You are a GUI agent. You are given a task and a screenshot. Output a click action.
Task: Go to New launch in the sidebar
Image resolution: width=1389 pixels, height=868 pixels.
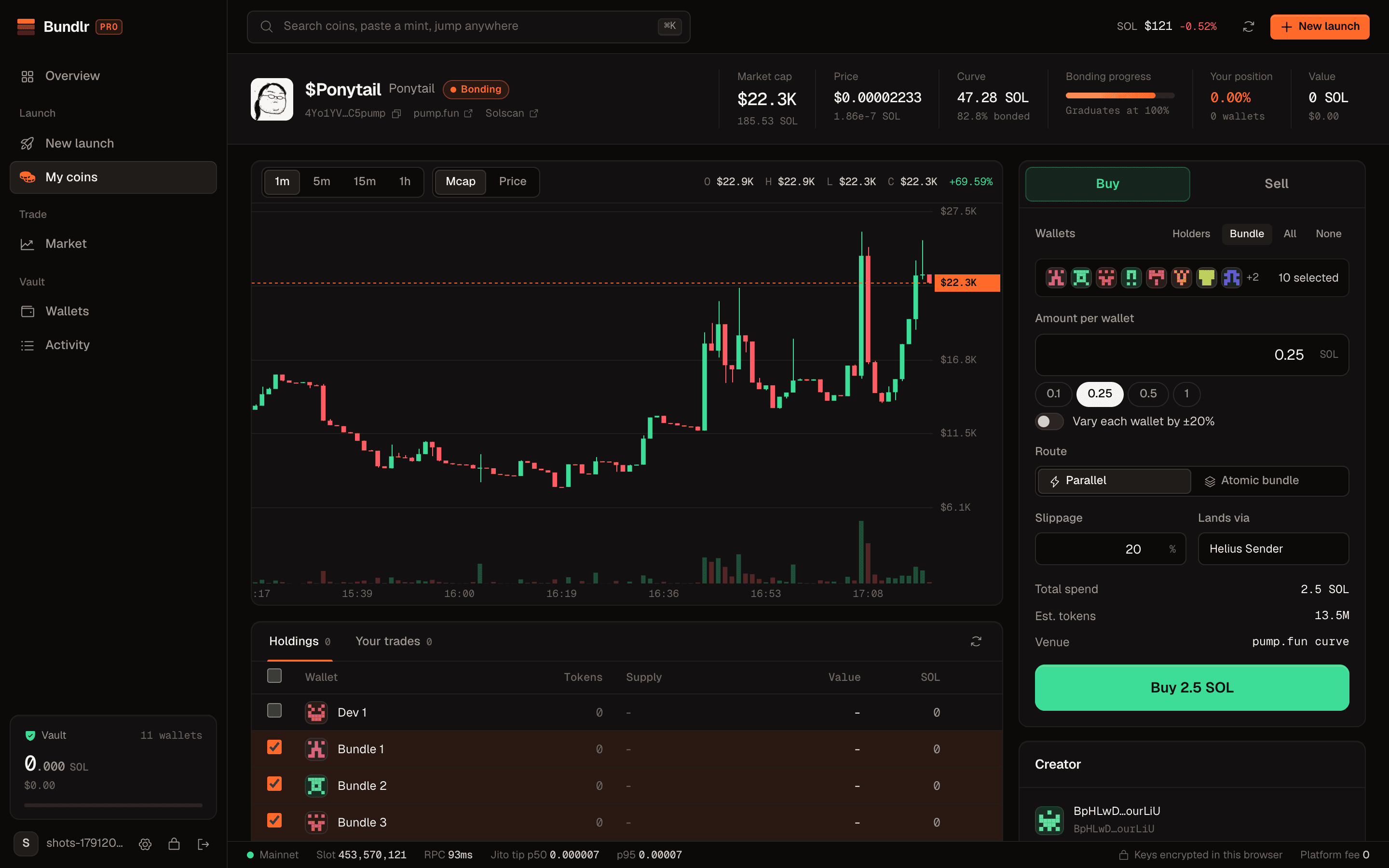(x=113, y=144)
